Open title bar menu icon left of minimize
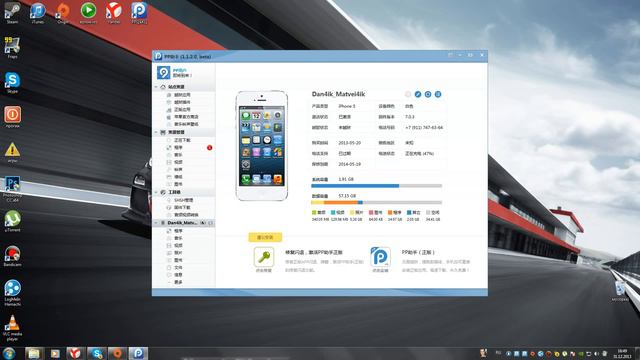640x360 pixels. [x=450, y=55]
